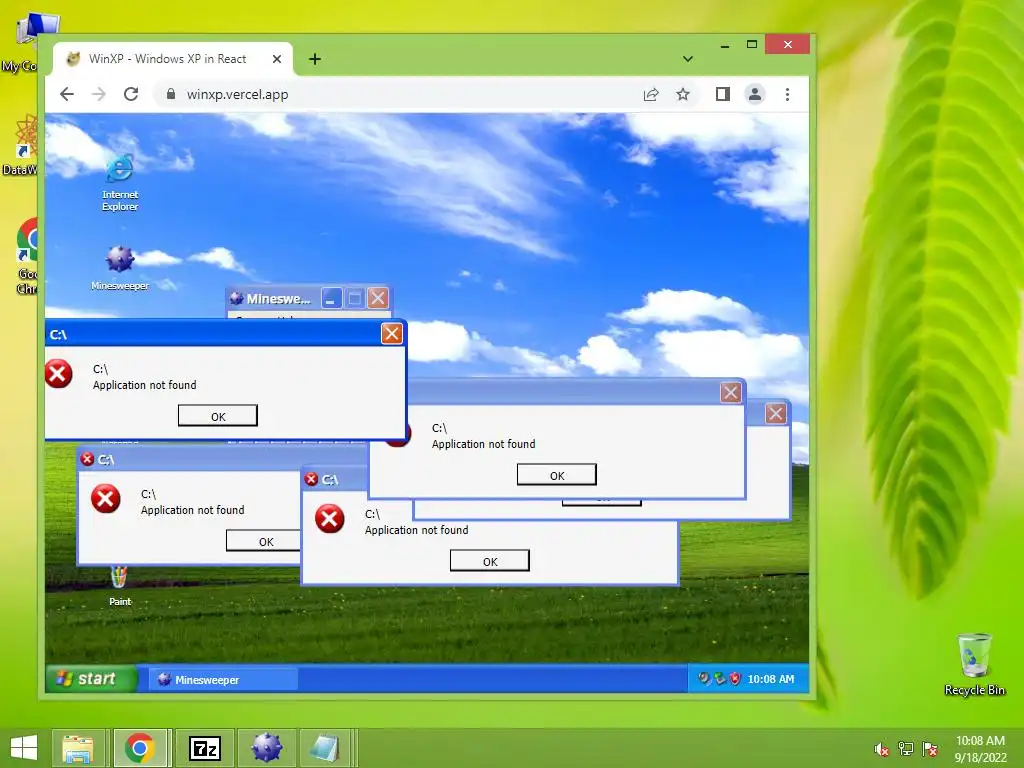Click the error icon in bottom center C:\ dialog

329,519
